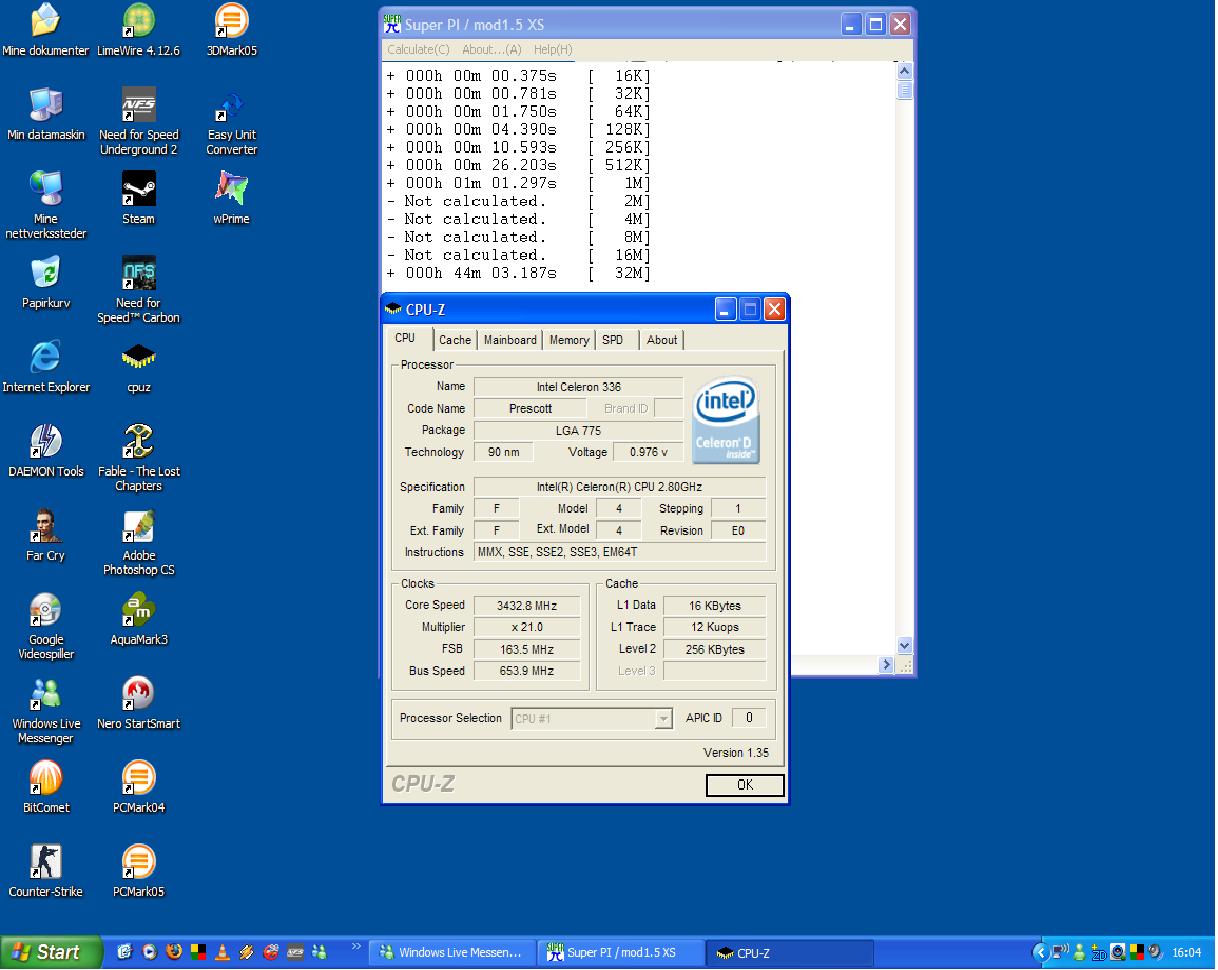Click Intel Celeron D logo in CPU-Z
The width and height of the screenshot is (1218, 970).
pyautogui.click(x=727, y=420)
